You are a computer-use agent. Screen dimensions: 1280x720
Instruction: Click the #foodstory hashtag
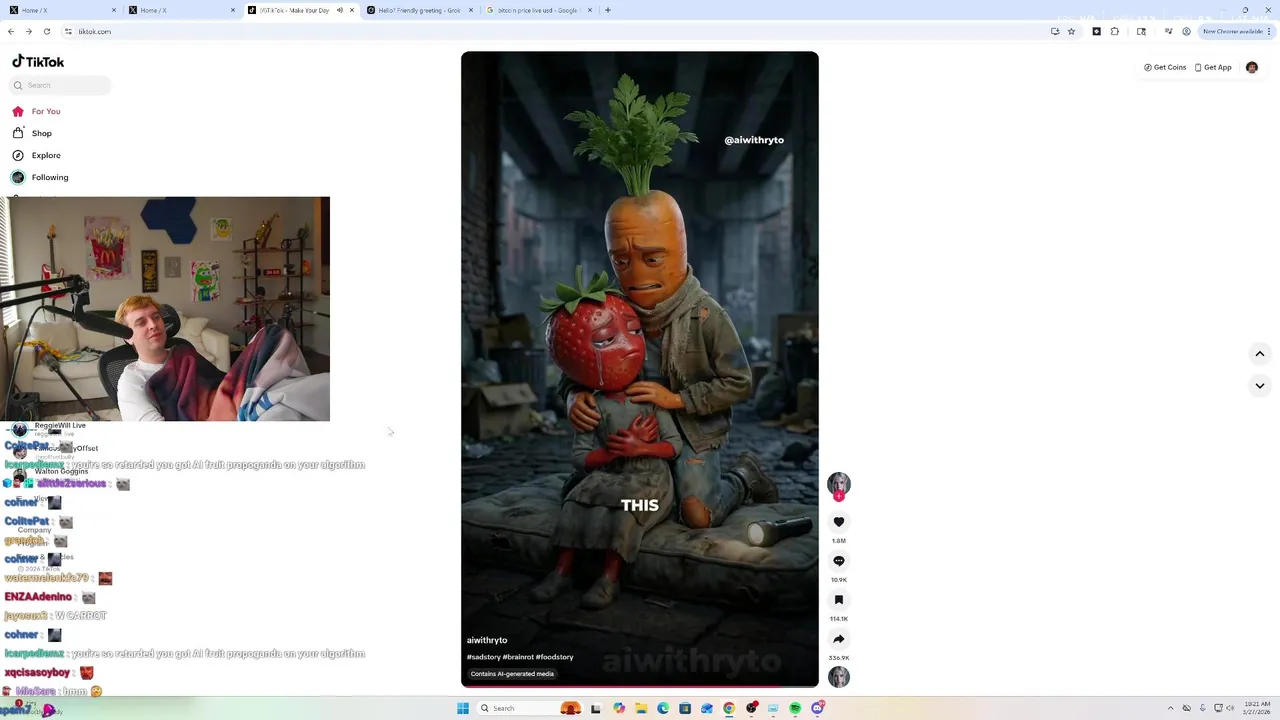pos(554,657)
